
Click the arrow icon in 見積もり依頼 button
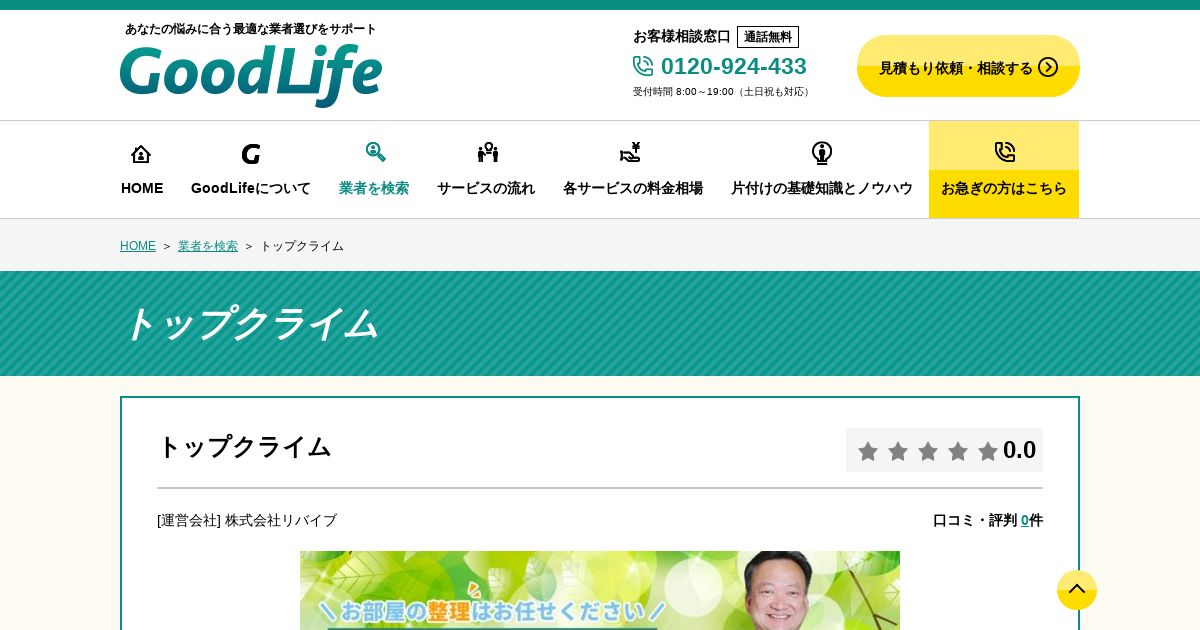click(1048, 67)
